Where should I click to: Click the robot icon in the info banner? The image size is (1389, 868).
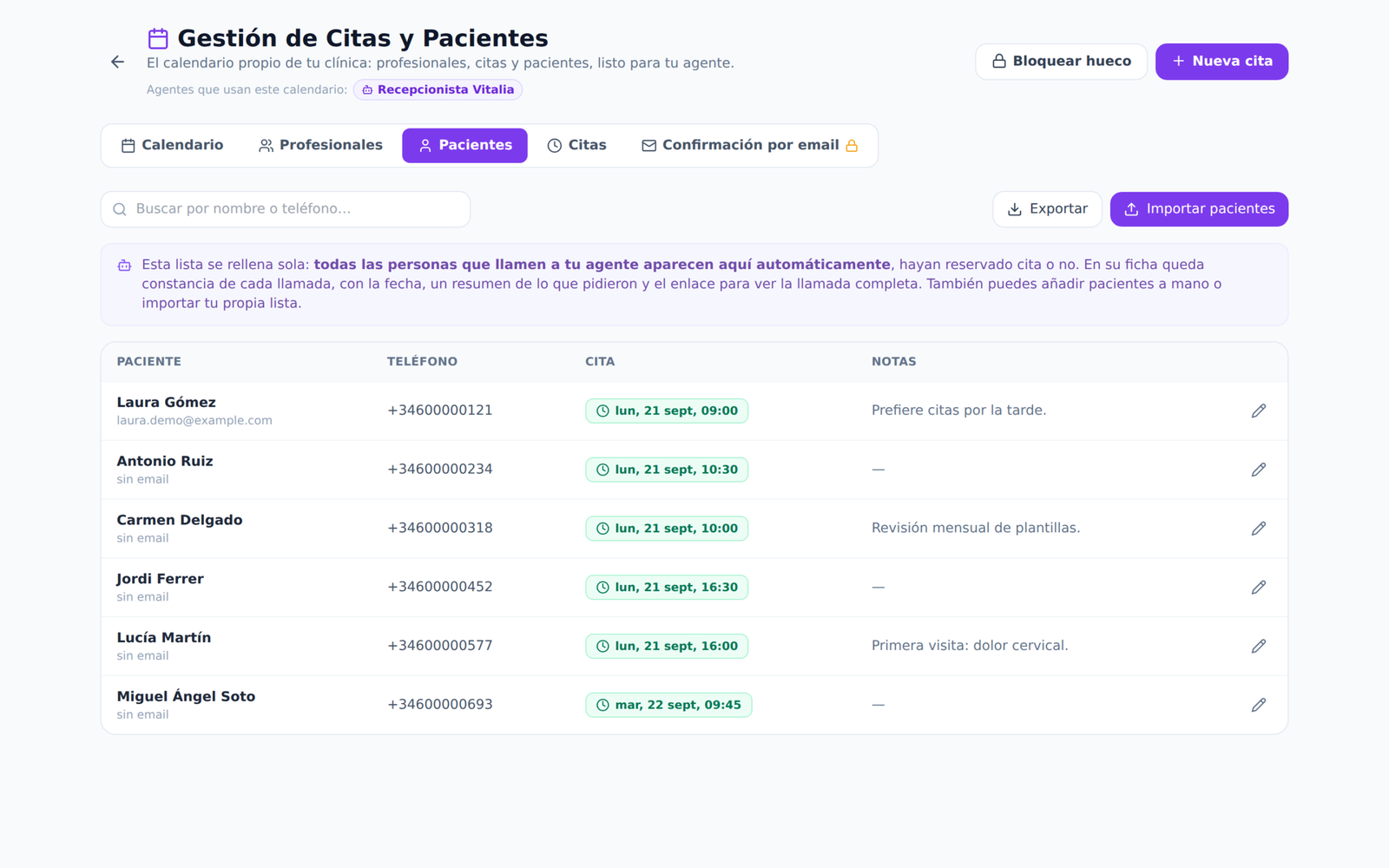(124, 265)
